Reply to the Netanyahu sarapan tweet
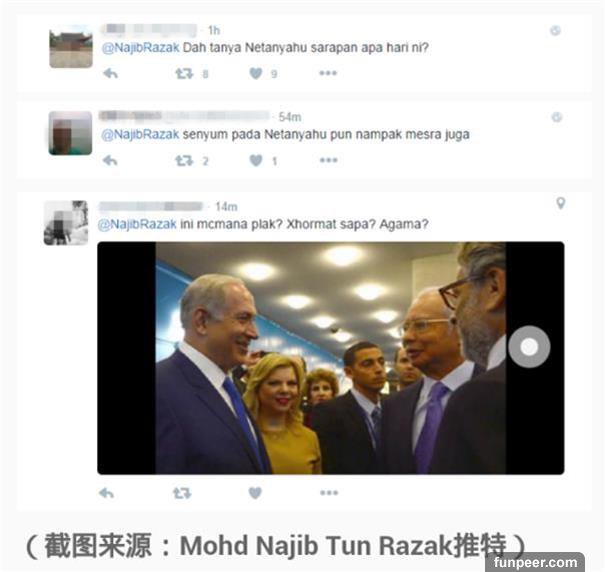This screenshot has width=605, height=572. tap(110, 73)
